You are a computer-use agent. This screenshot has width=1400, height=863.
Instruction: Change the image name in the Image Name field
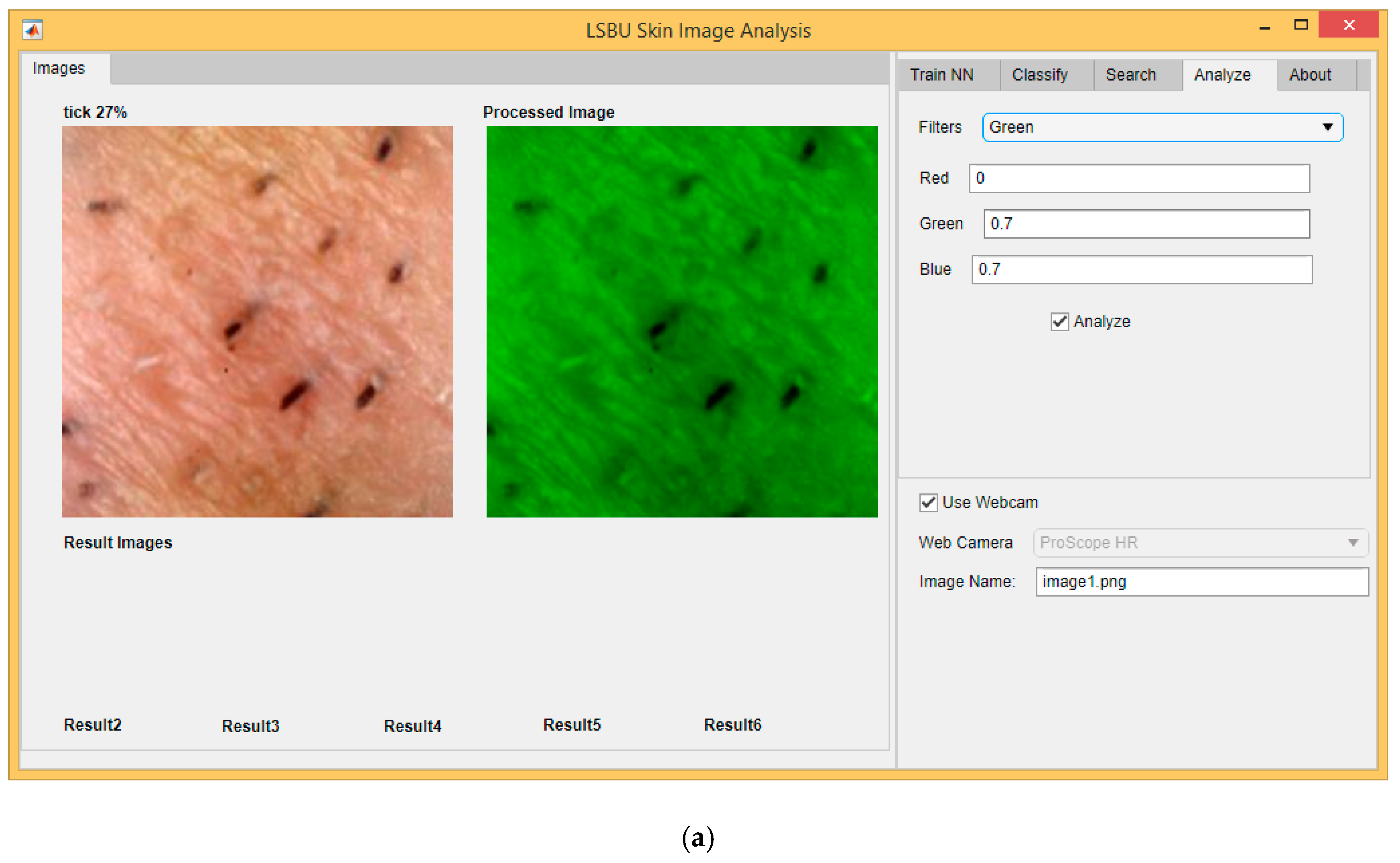pyautogui.click(x=1201, y=582)
